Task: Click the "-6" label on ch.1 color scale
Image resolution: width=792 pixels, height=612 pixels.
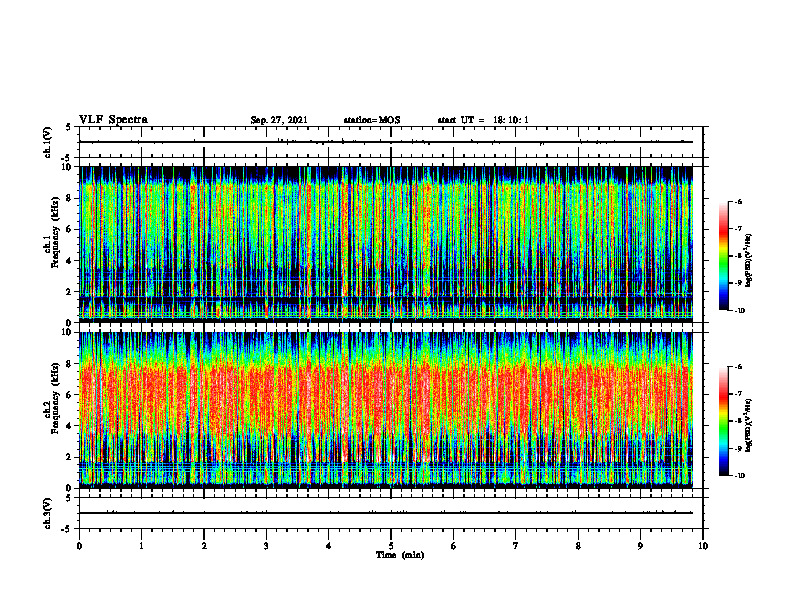Action: coord(739,201)
